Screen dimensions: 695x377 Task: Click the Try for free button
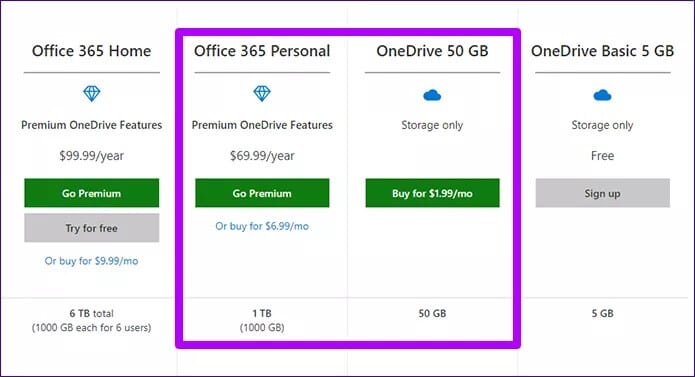92,228
